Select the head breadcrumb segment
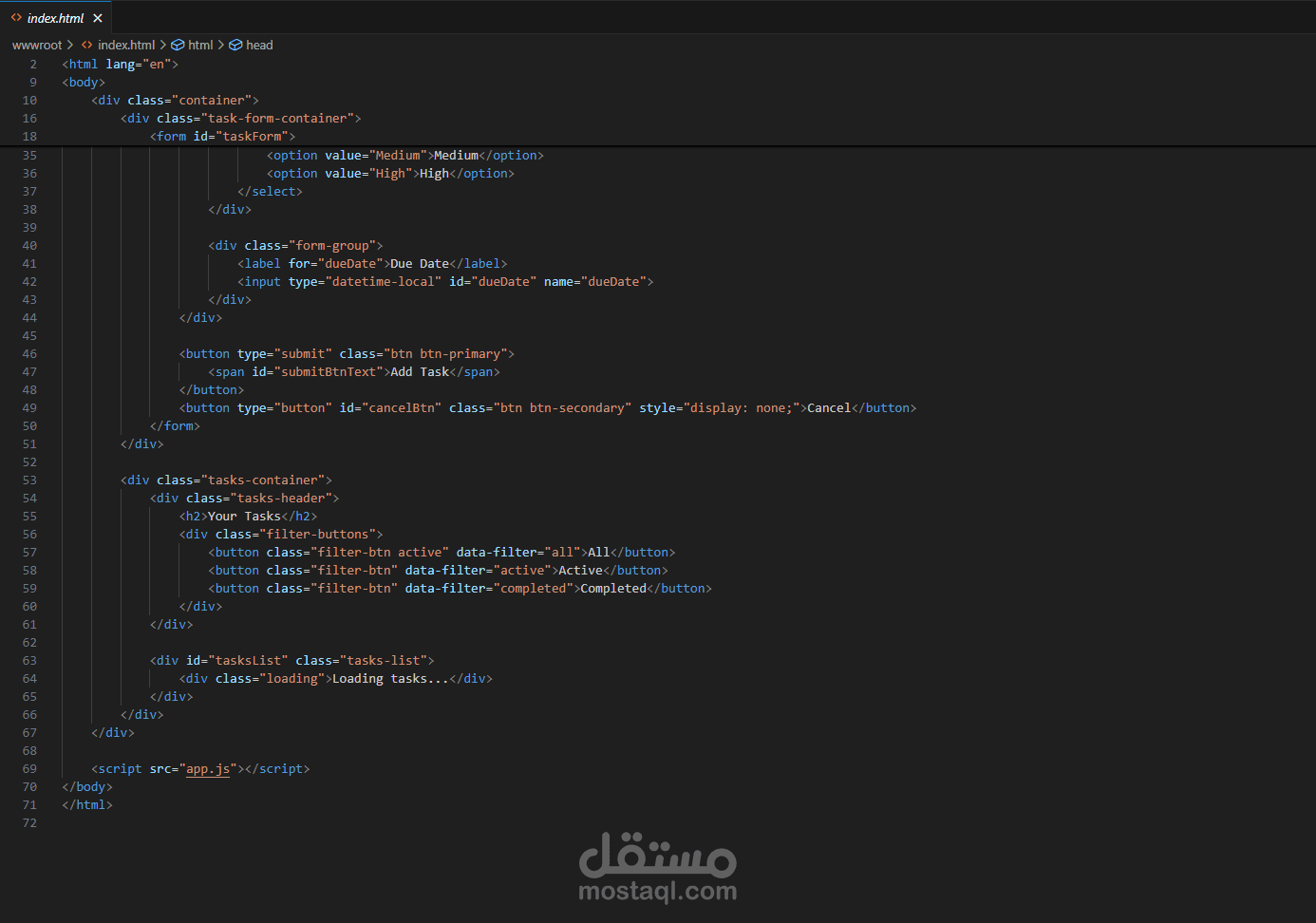The height and width of the screenshot is (923, 1316). click(x=259, y=45)
